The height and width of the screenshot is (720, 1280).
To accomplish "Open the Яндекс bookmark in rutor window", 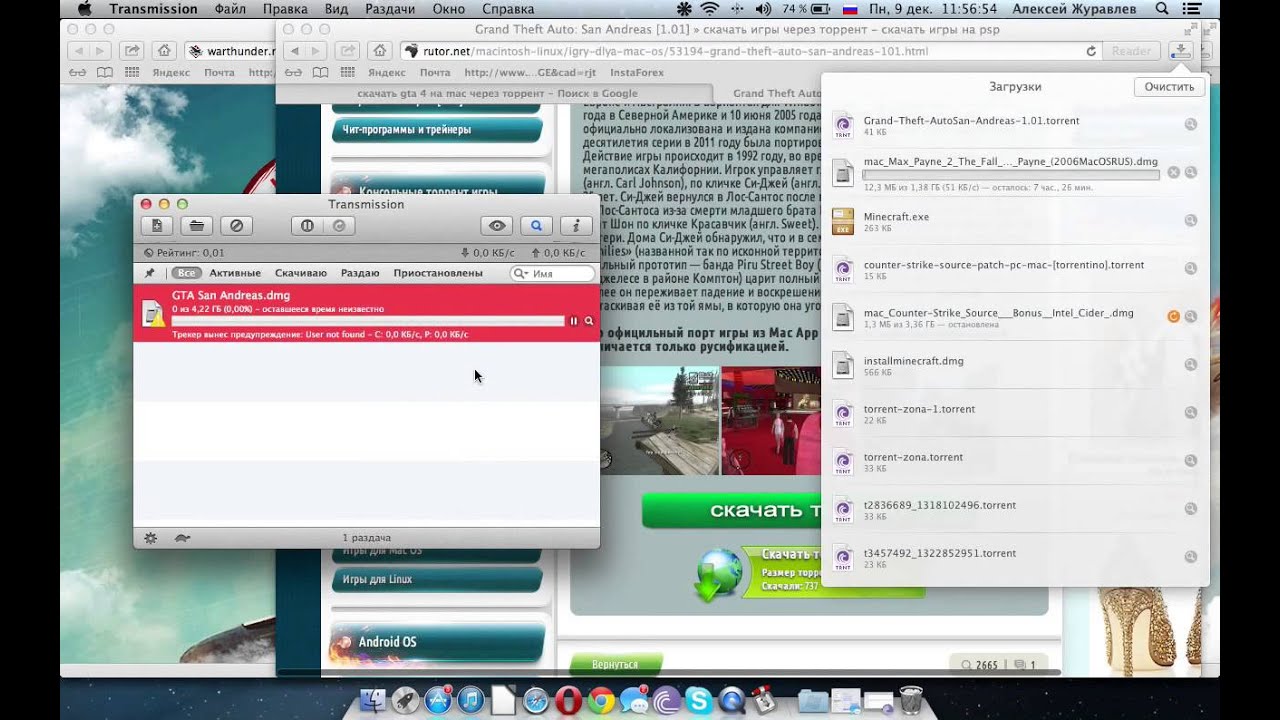I will 386,72.
